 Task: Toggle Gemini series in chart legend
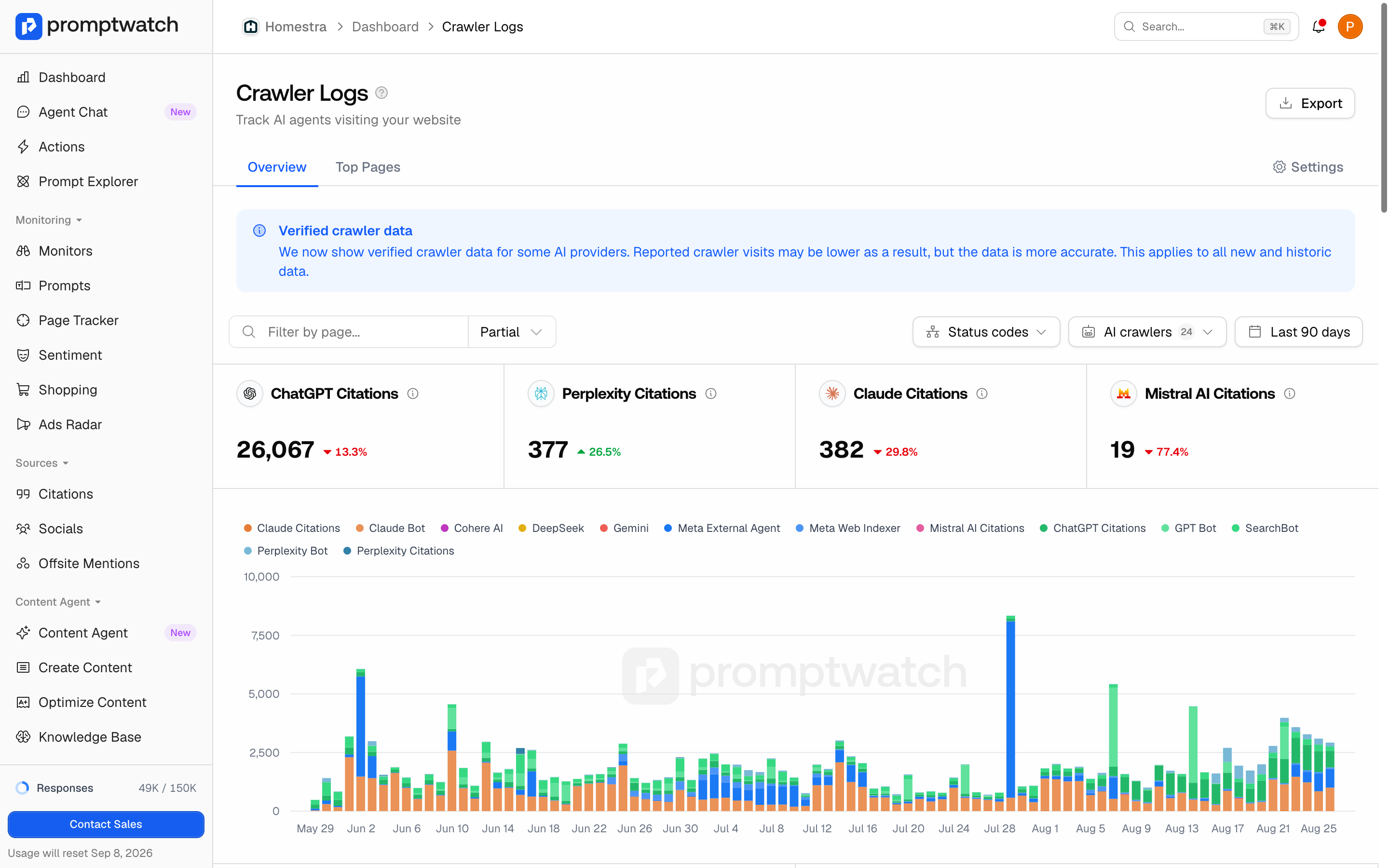click(624, 528)
